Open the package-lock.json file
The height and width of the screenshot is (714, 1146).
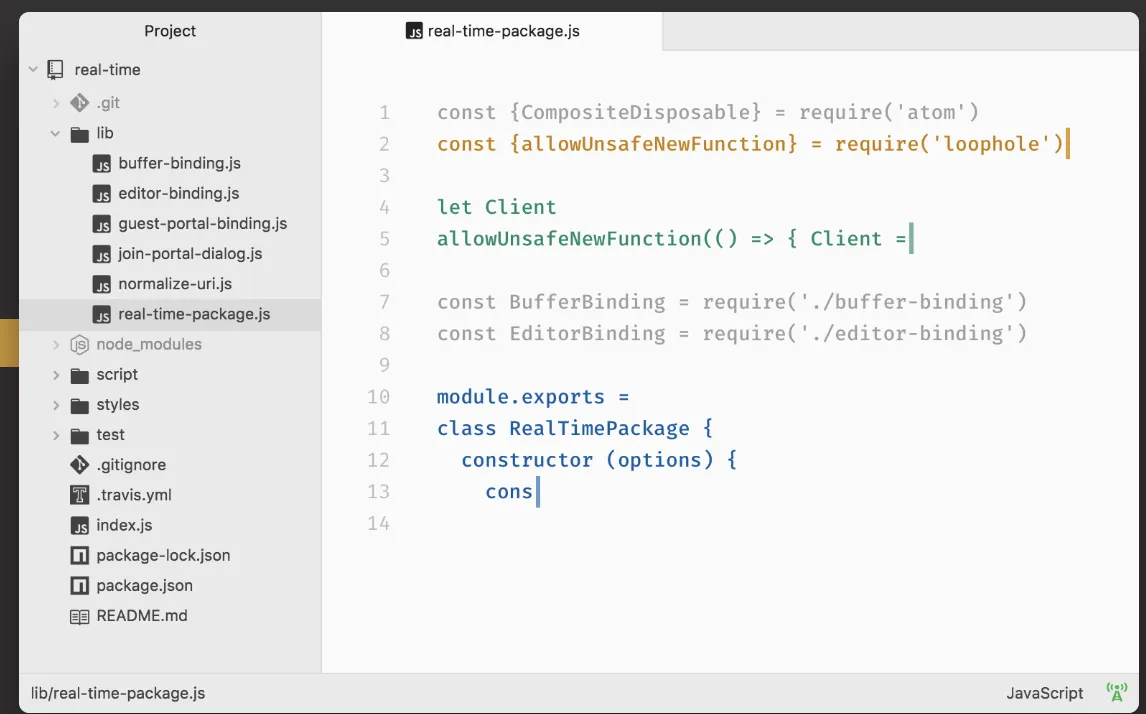pyautogui.click(x=163, y=555)
